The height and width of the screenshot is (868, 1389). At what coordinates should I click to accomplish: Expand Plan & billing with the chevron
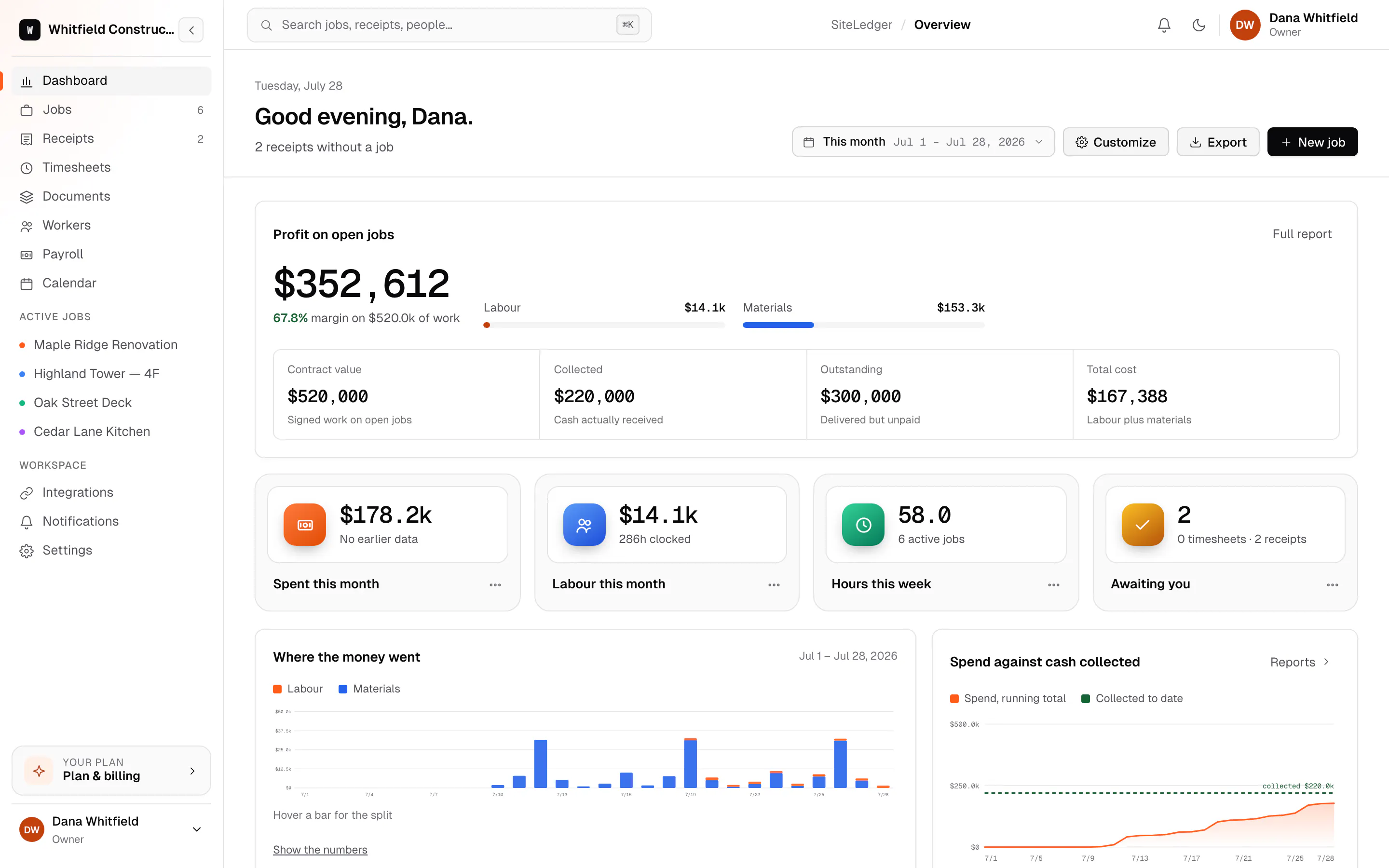[x=192, y=771]
